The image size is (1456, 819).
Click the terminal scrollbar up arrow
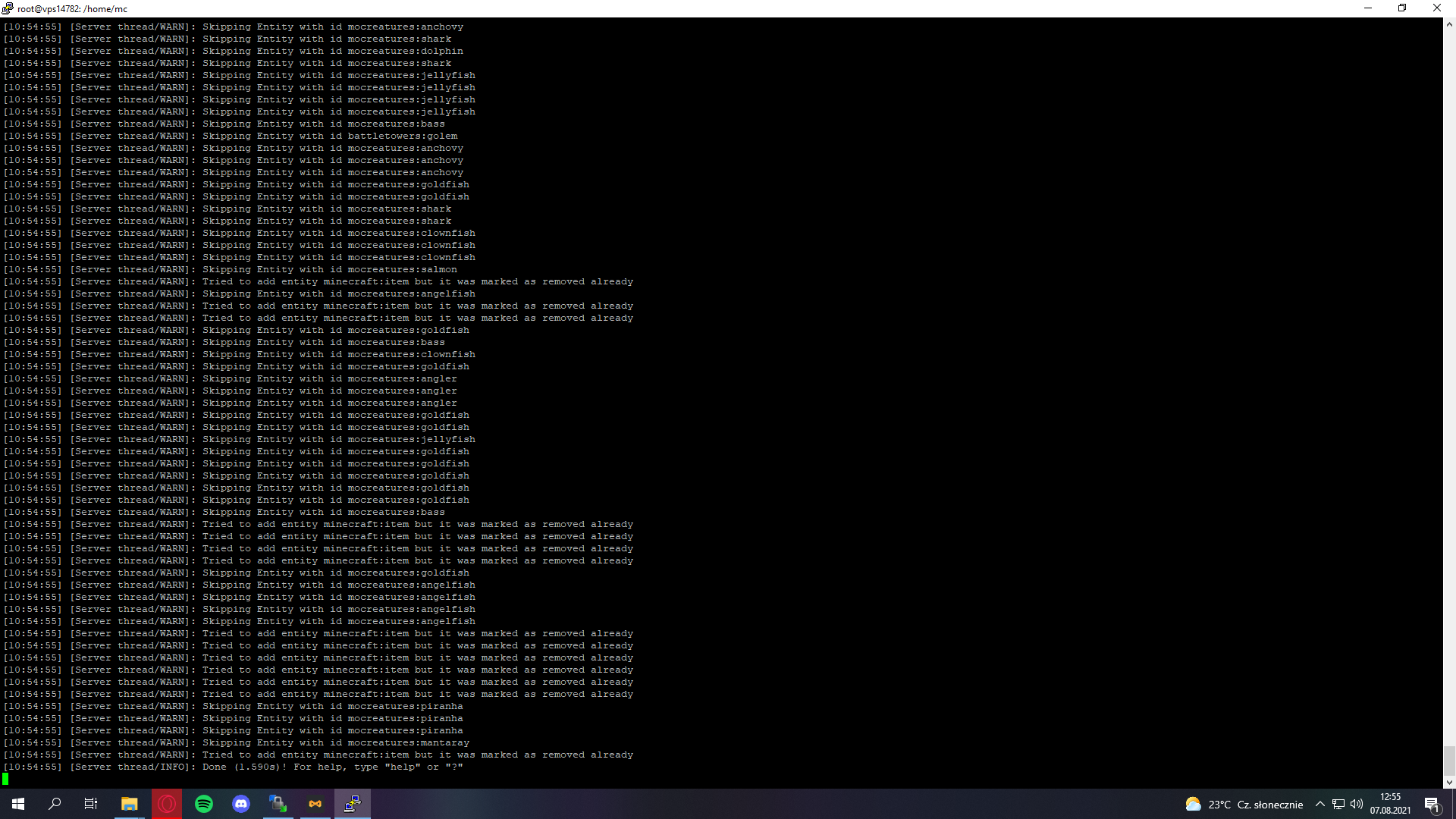click(x=1449, y=24)
